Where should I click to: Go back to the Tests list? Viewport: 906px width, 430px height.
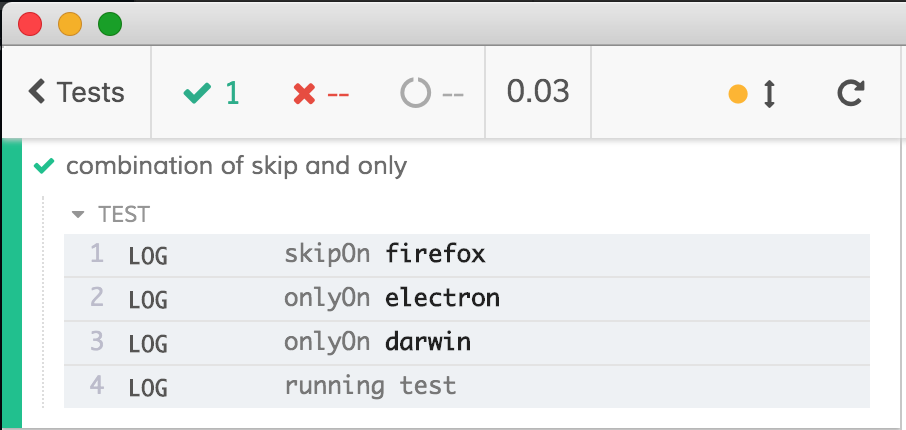pyautogui.click(x=76, y=92)
